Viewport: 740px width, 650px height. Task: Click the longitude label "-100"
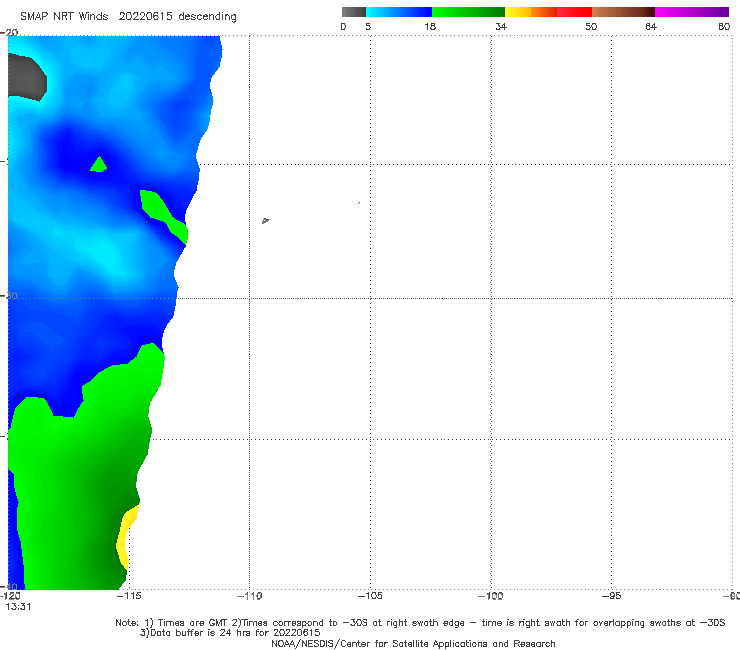[x=490, y=596]
